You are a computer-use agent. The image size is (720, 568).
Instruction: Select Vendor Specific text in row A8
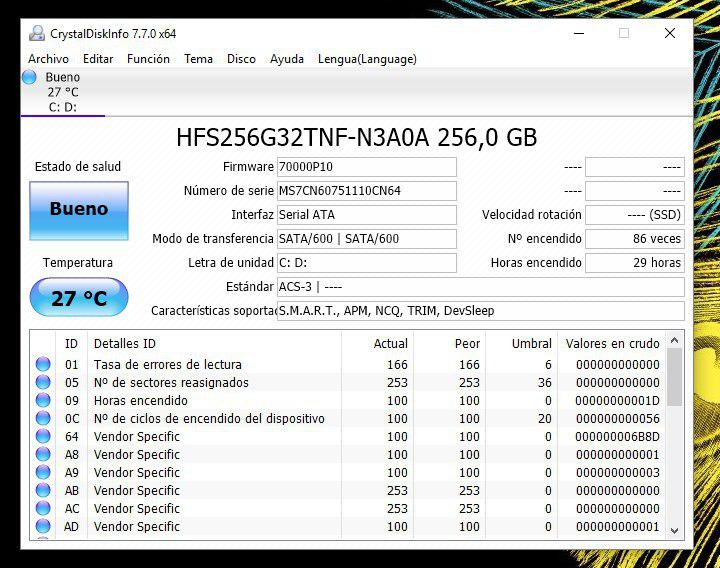[137, 454]
